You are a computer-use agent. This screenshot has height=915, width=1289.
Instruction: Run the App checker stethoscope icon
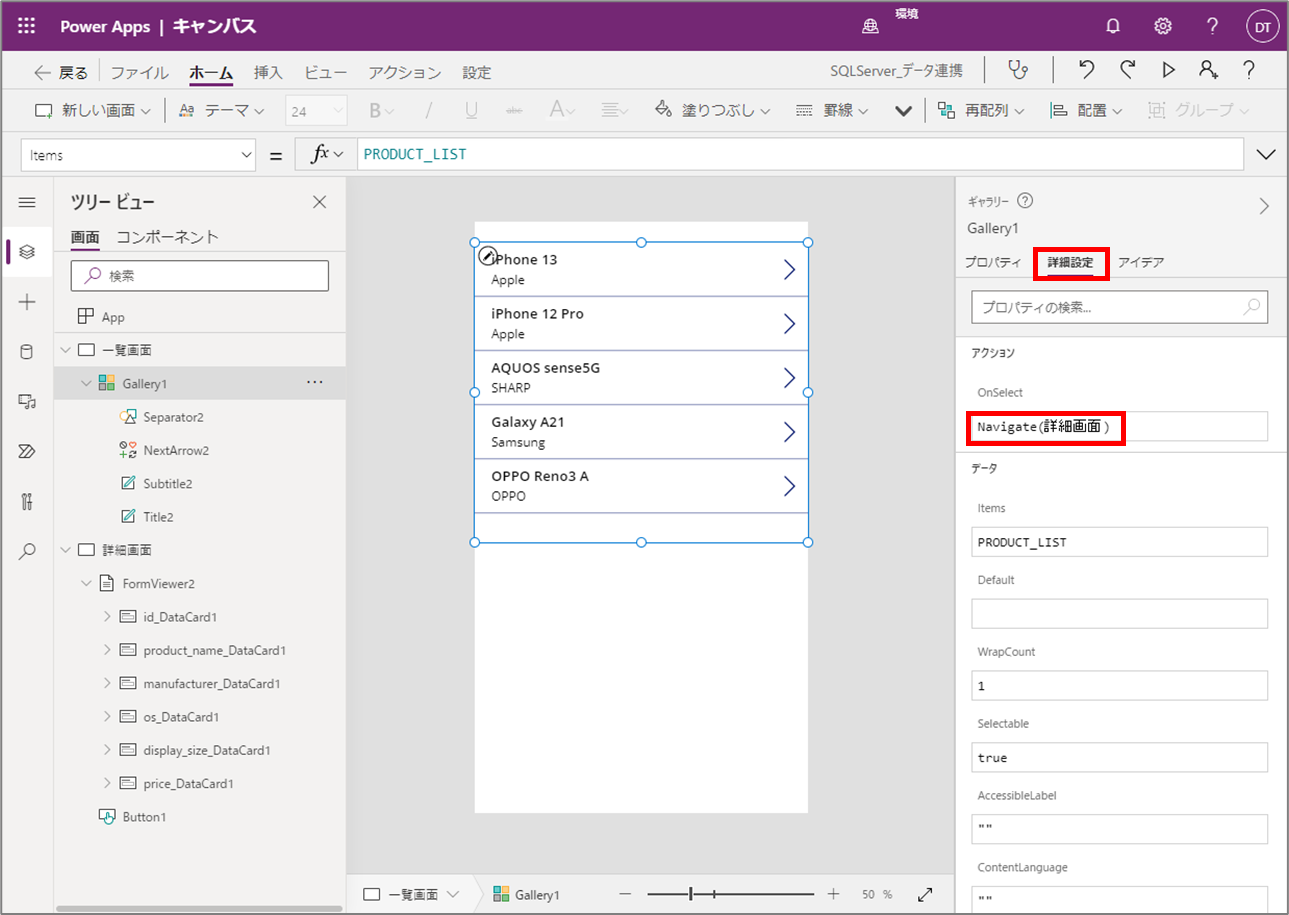pyautogui.click(x=1017, y=70)
